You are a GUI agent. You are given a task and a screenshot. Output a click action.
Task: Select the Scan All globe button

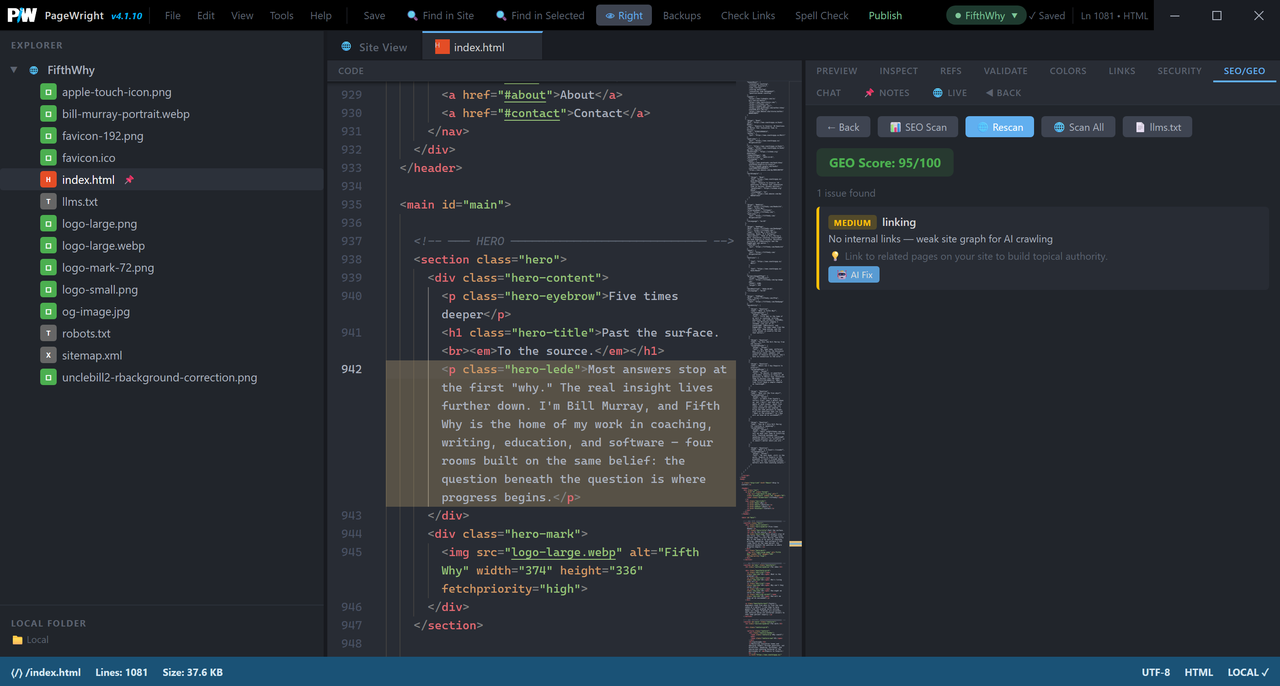point(1078,127)
